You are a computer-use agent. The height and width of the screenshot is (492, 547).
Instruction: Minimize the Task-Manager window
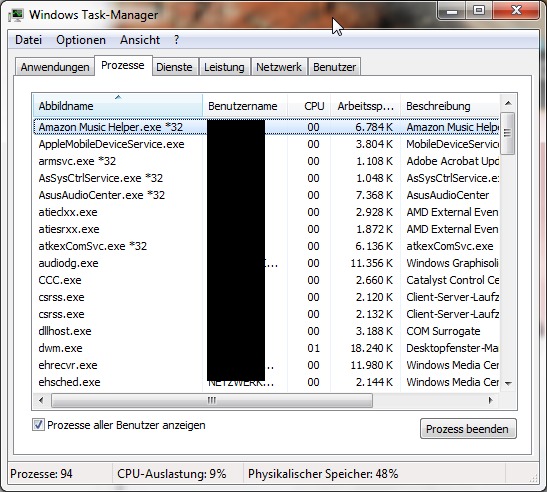(x=452, y=12)
